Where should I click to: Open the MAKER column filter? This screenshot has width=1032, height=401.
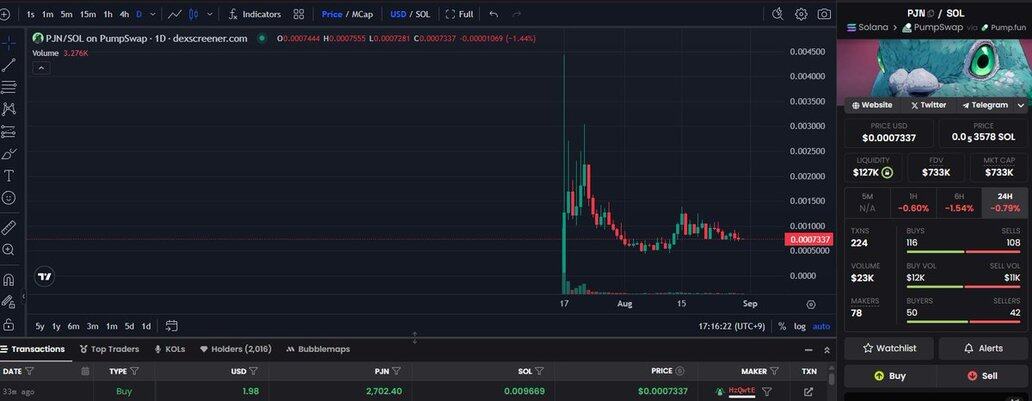[775, 371]
